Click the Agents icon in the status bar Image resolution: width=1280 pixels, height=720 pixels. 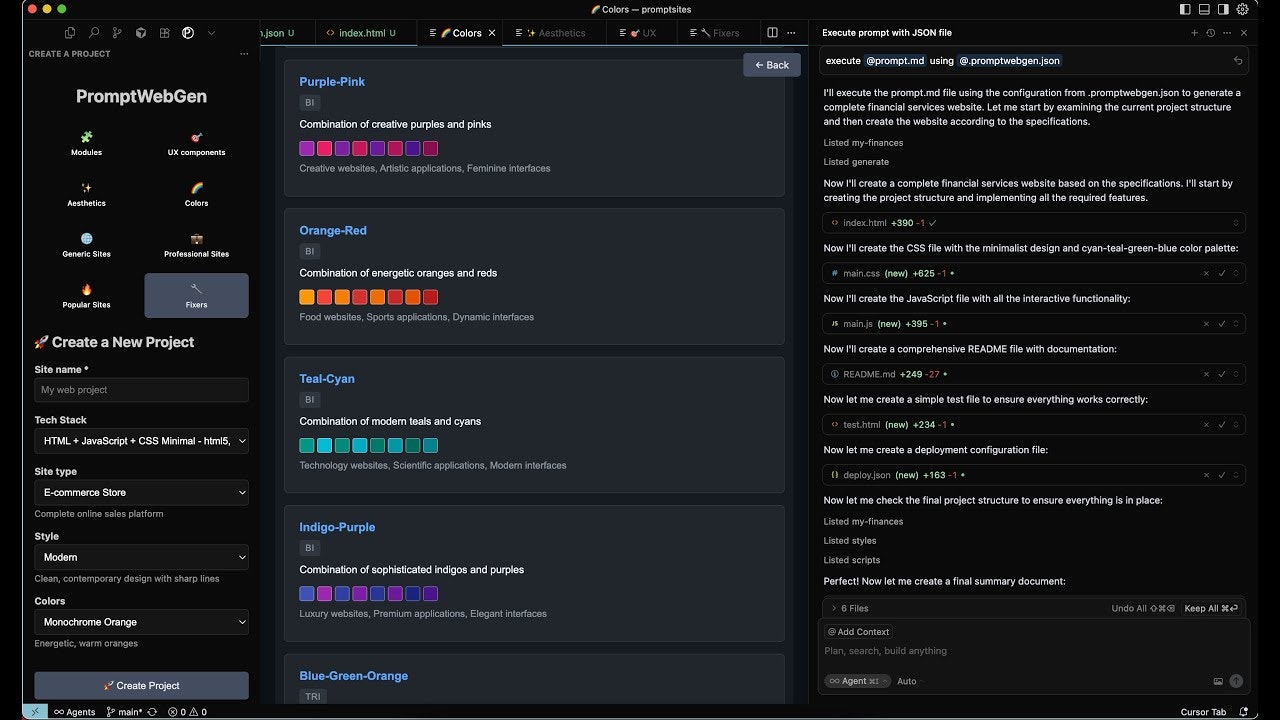73,711
